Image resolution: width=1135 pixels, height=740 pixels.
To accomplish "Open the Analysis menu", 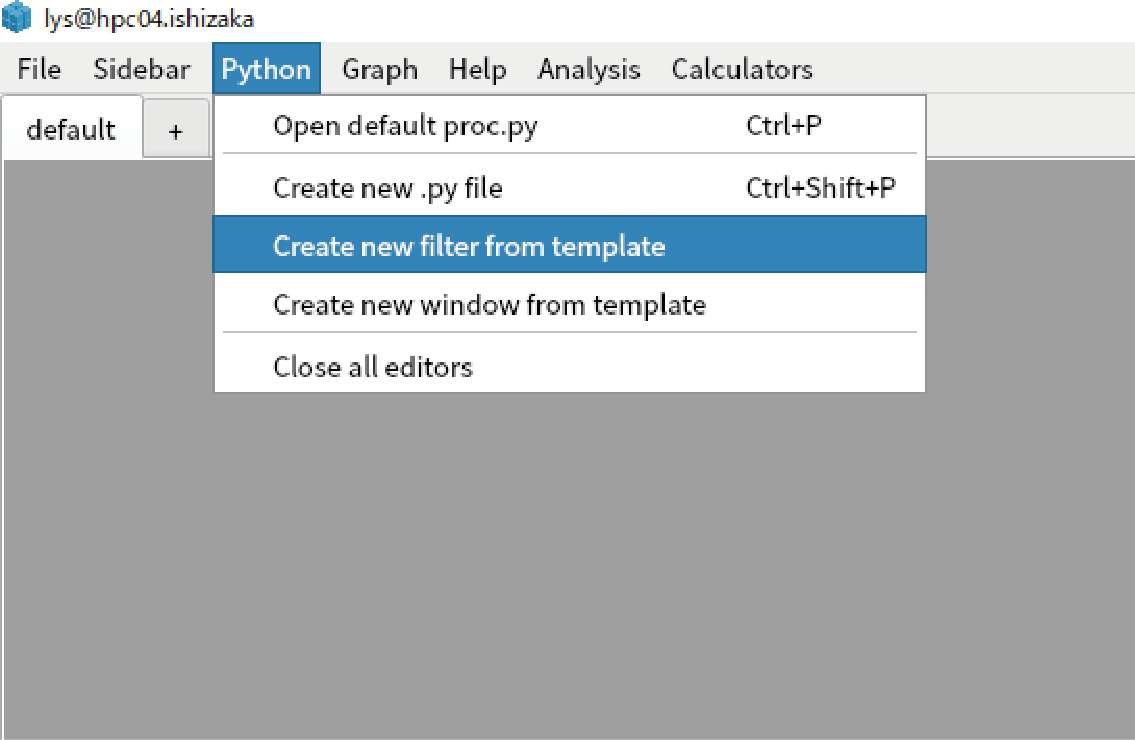I will coord(588,69).
